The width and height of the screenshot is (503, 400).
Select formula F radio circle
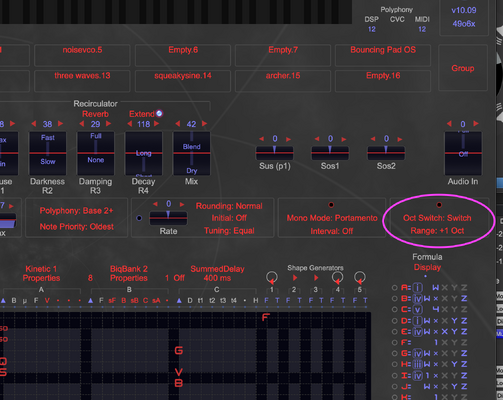pyautogui.click(x=394, y=342)
